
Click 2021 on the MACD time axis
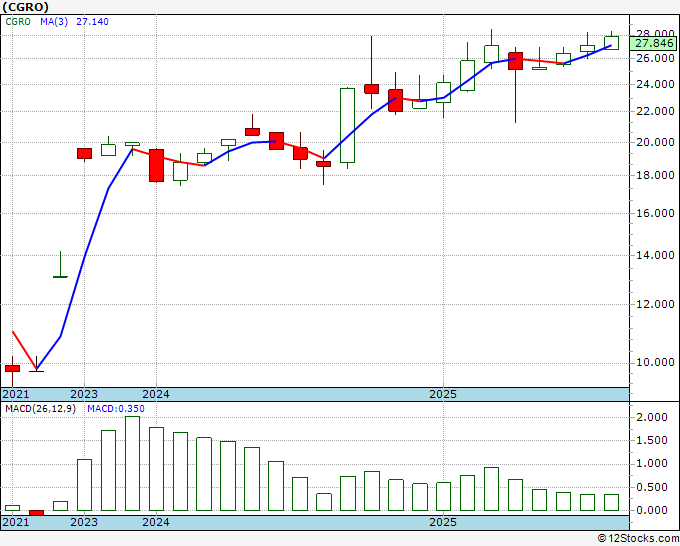pyautogui.click(x=16, y=522)
